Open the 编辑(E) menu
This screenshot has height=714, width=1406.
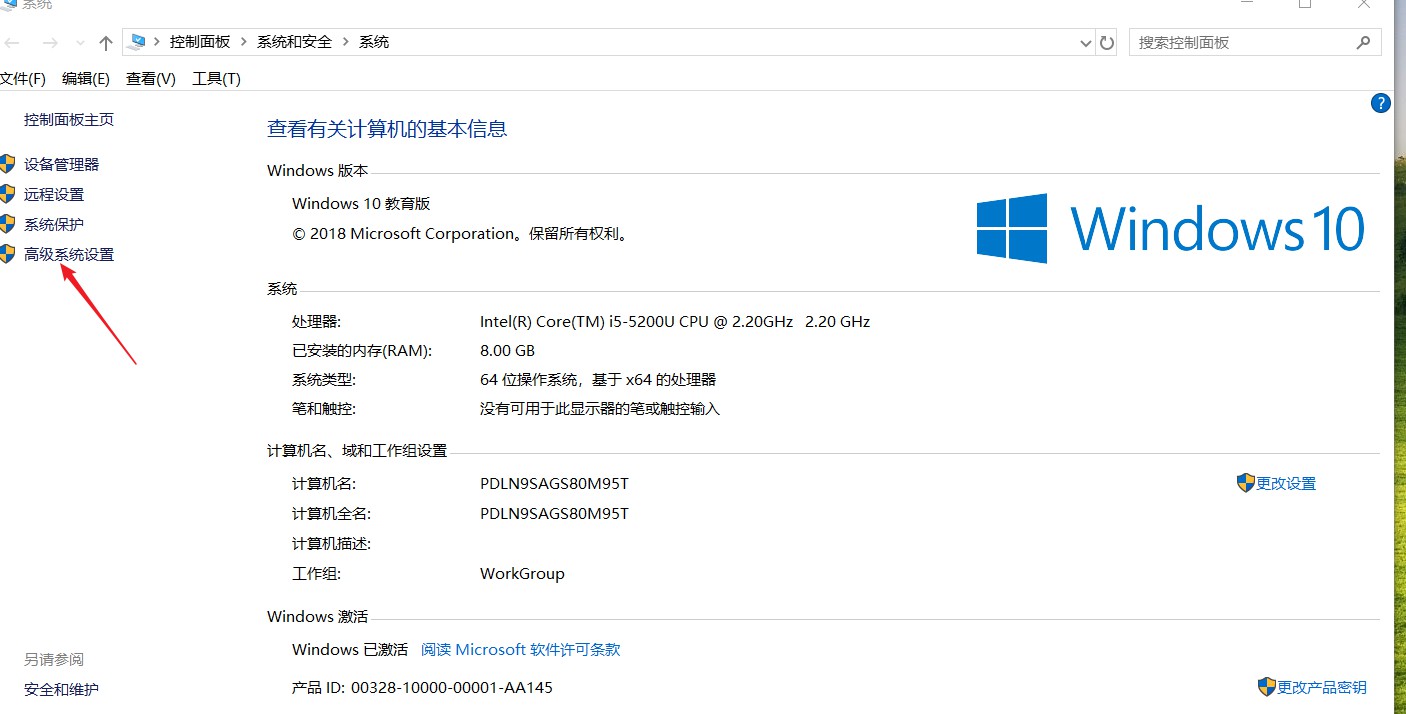coord(86,79)
